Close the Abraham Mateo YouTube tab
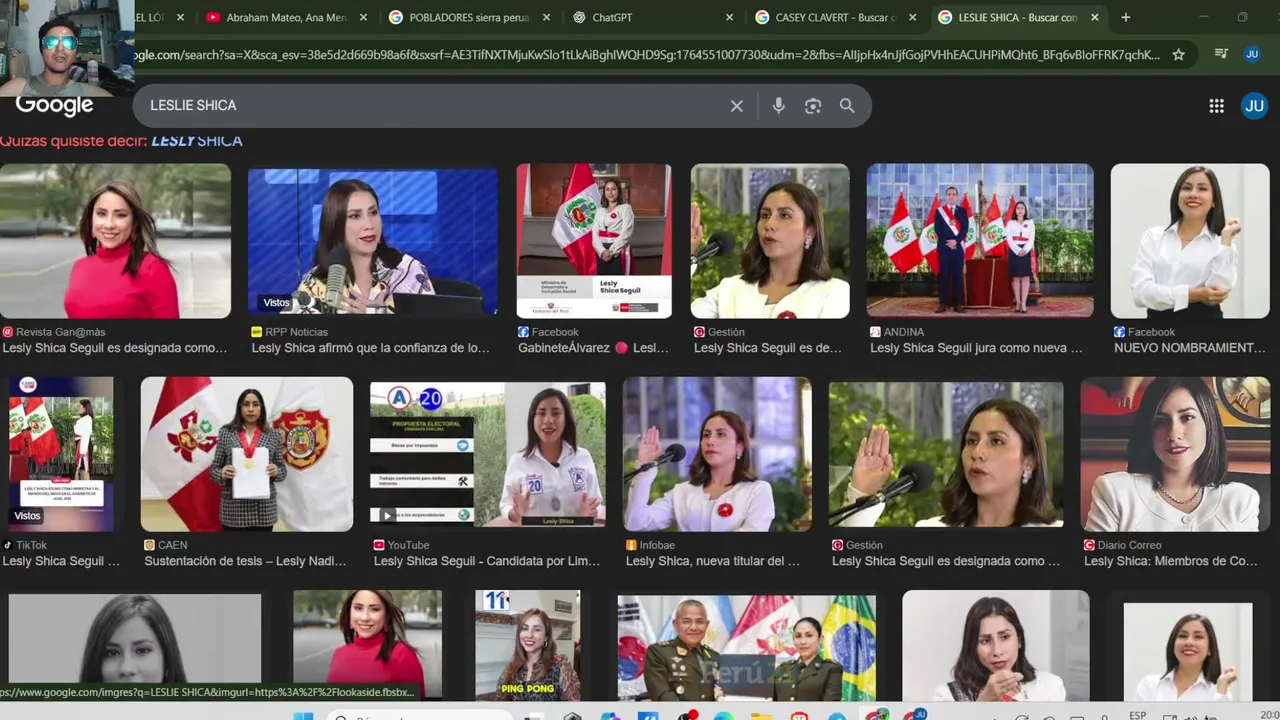 click(362, 17)
